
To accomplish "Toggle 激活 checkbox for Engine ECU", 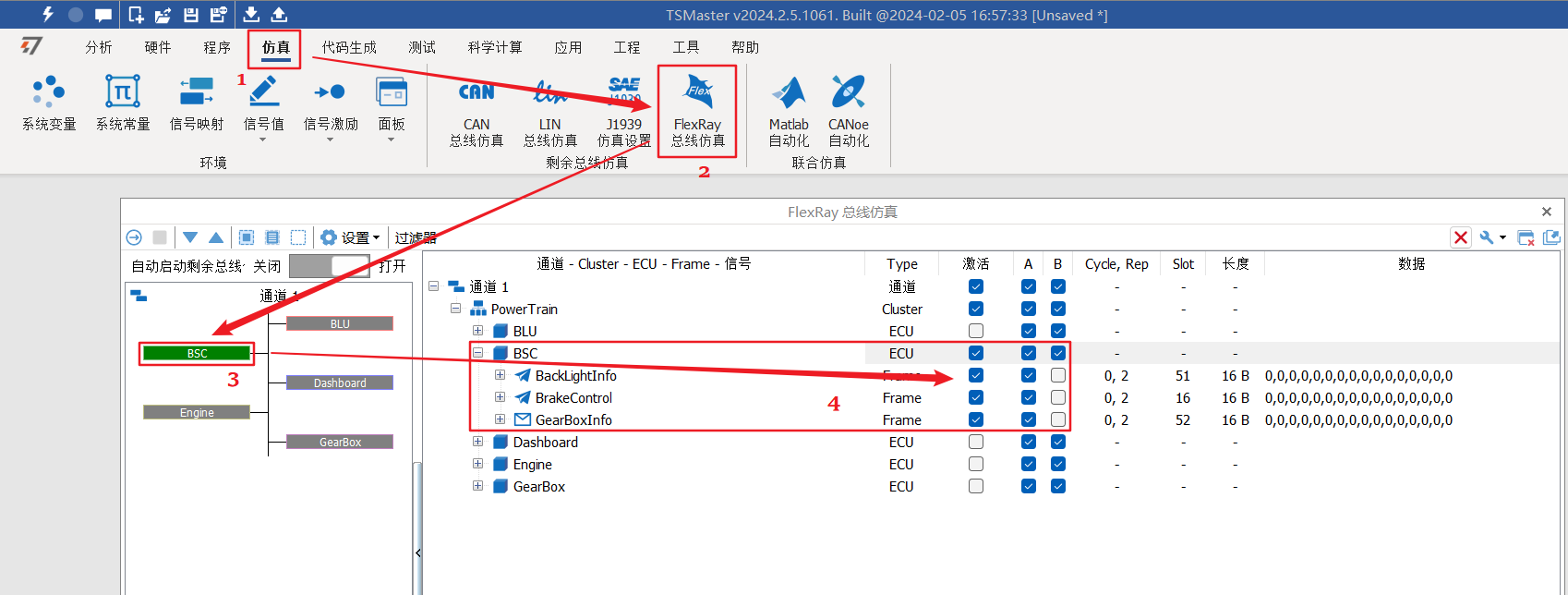I will 976,464.
